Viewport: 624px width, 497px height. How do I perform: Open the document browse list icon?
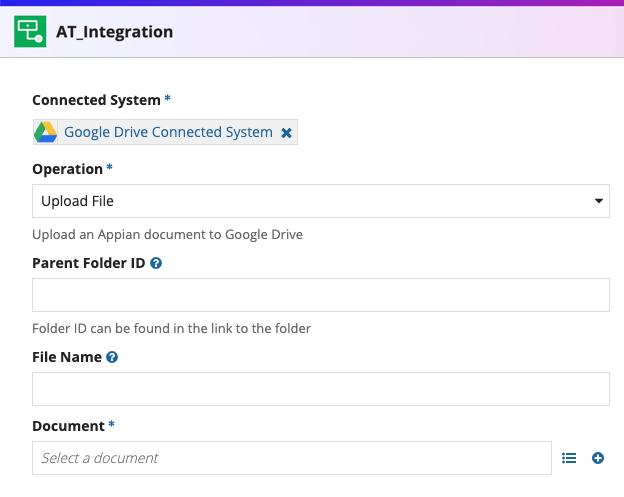(569, 458)
